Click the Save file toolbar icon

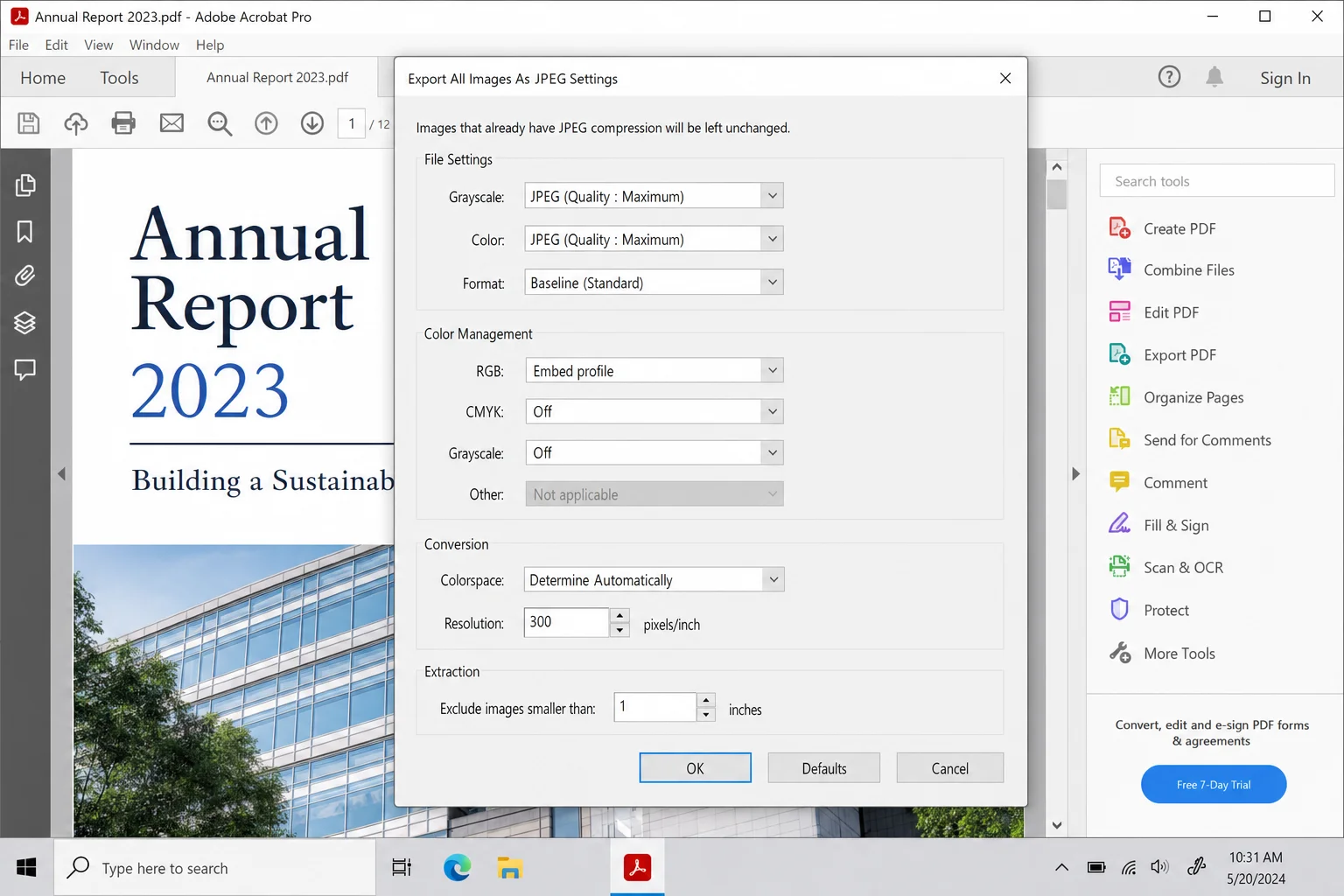29,123
